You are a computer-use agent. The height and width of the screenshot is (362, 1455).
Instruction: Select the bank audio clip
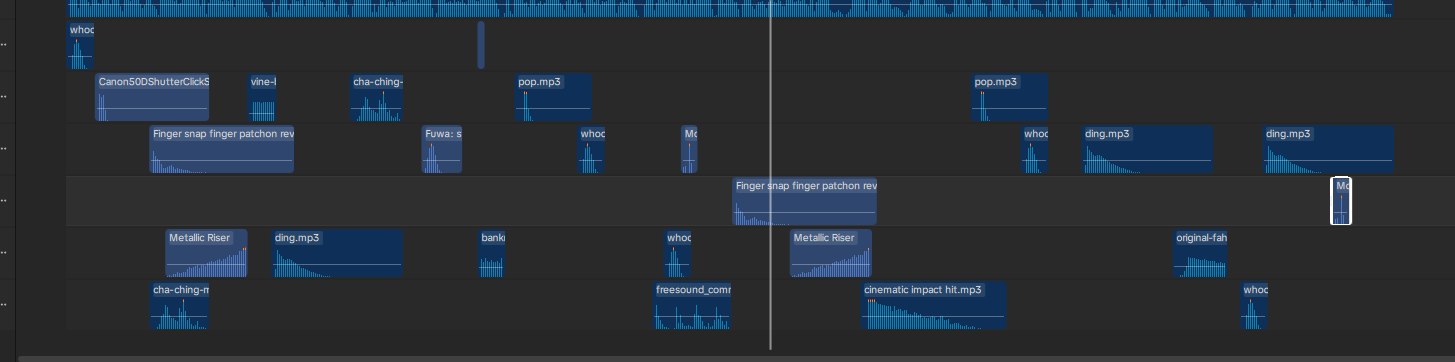[492, 253]
